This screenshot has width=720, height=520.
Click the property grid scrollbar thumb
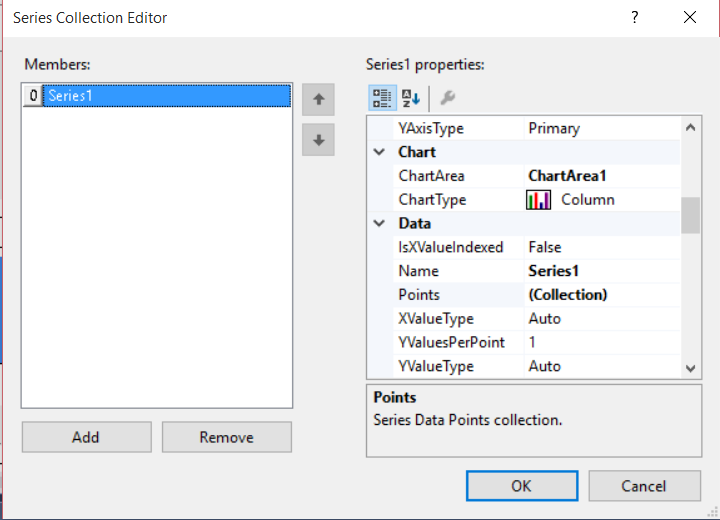[x=690, y=215]
